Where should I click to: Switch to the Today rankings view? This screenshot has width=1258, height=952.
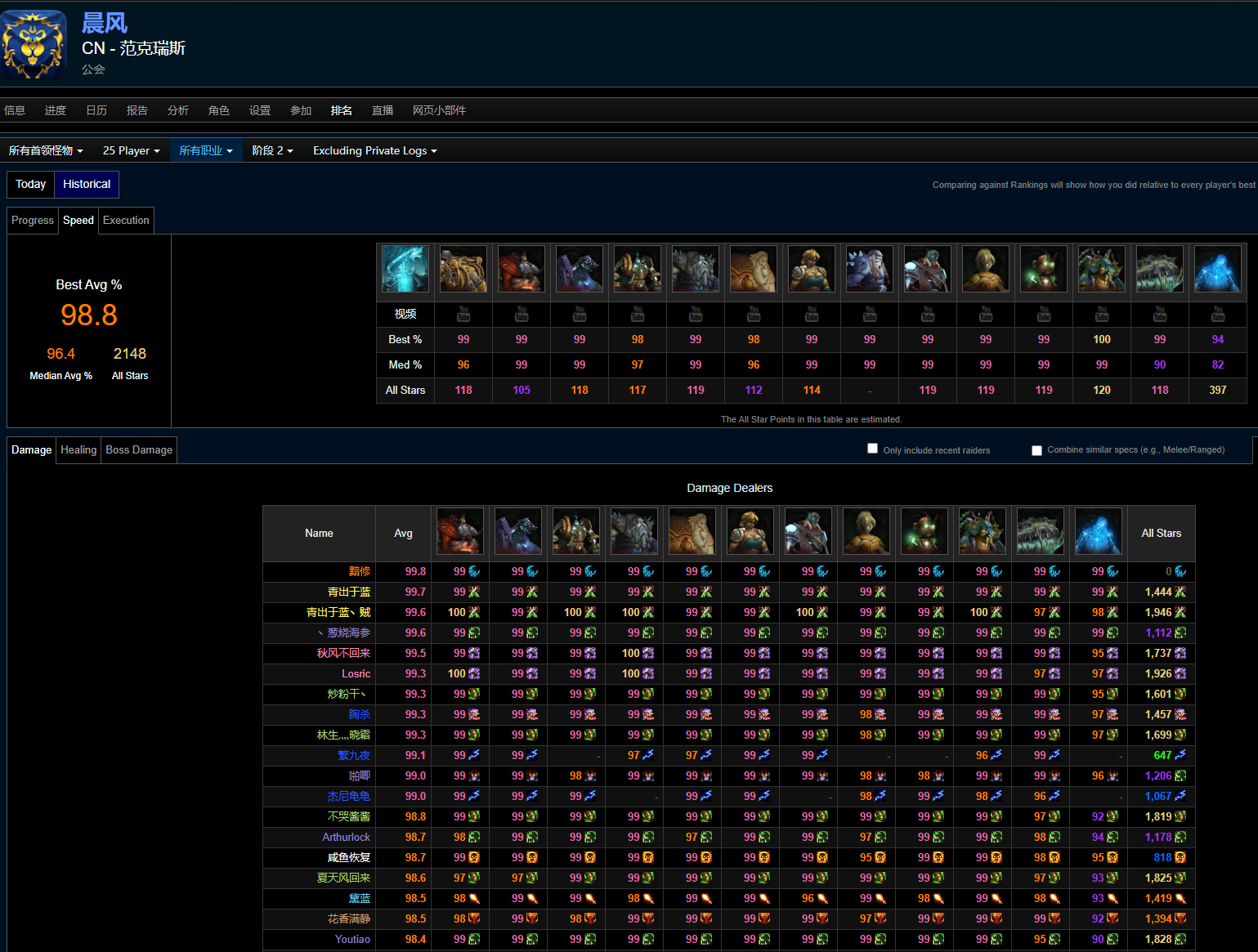(x=31, y=185)
